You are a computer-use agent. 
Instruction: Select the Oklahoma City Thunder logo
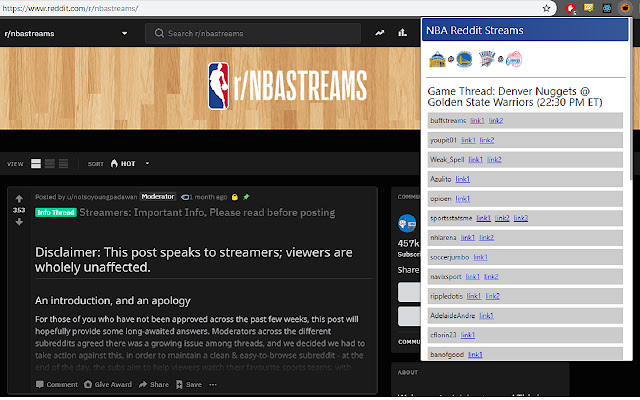coord(487,59)
